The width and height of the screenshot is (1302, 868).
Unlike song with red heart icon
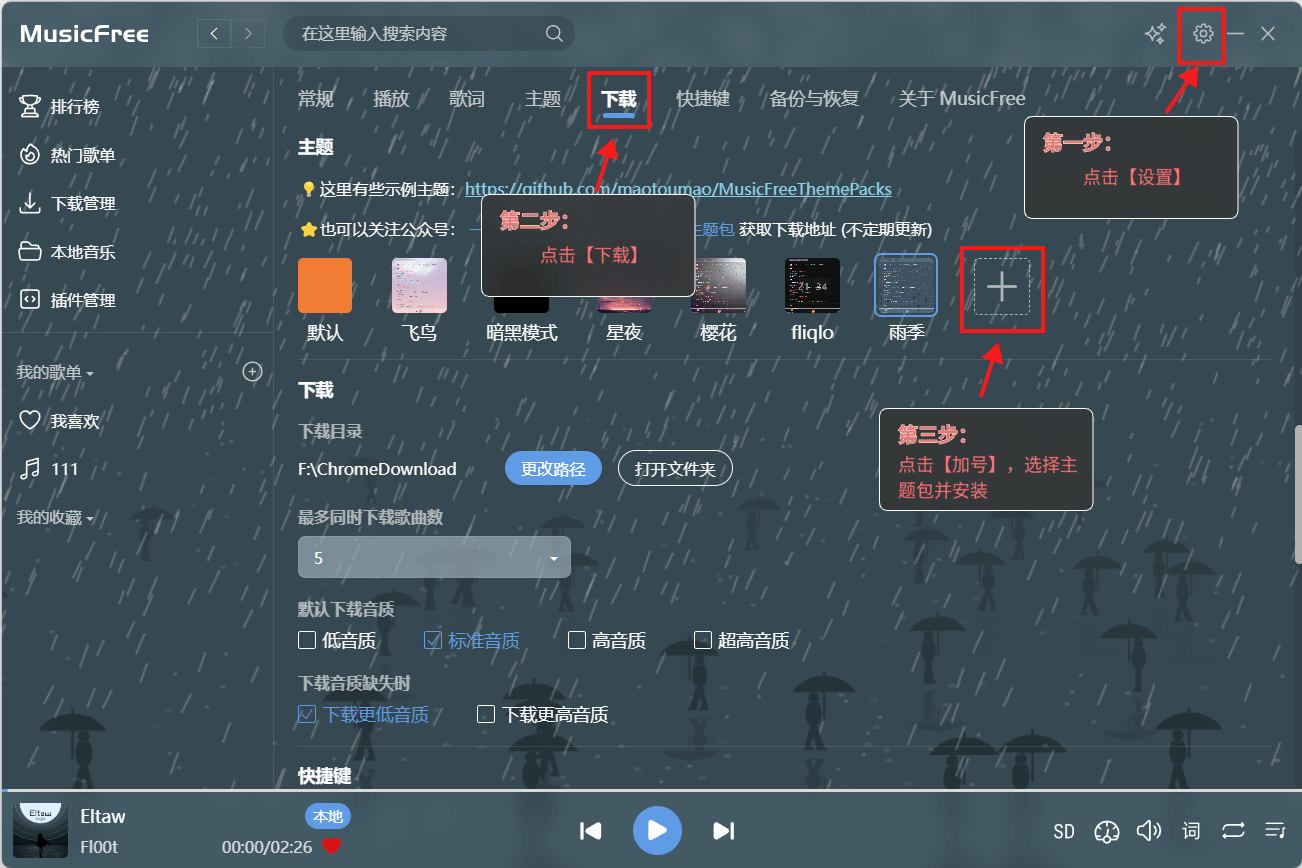(x=331, y=846)
